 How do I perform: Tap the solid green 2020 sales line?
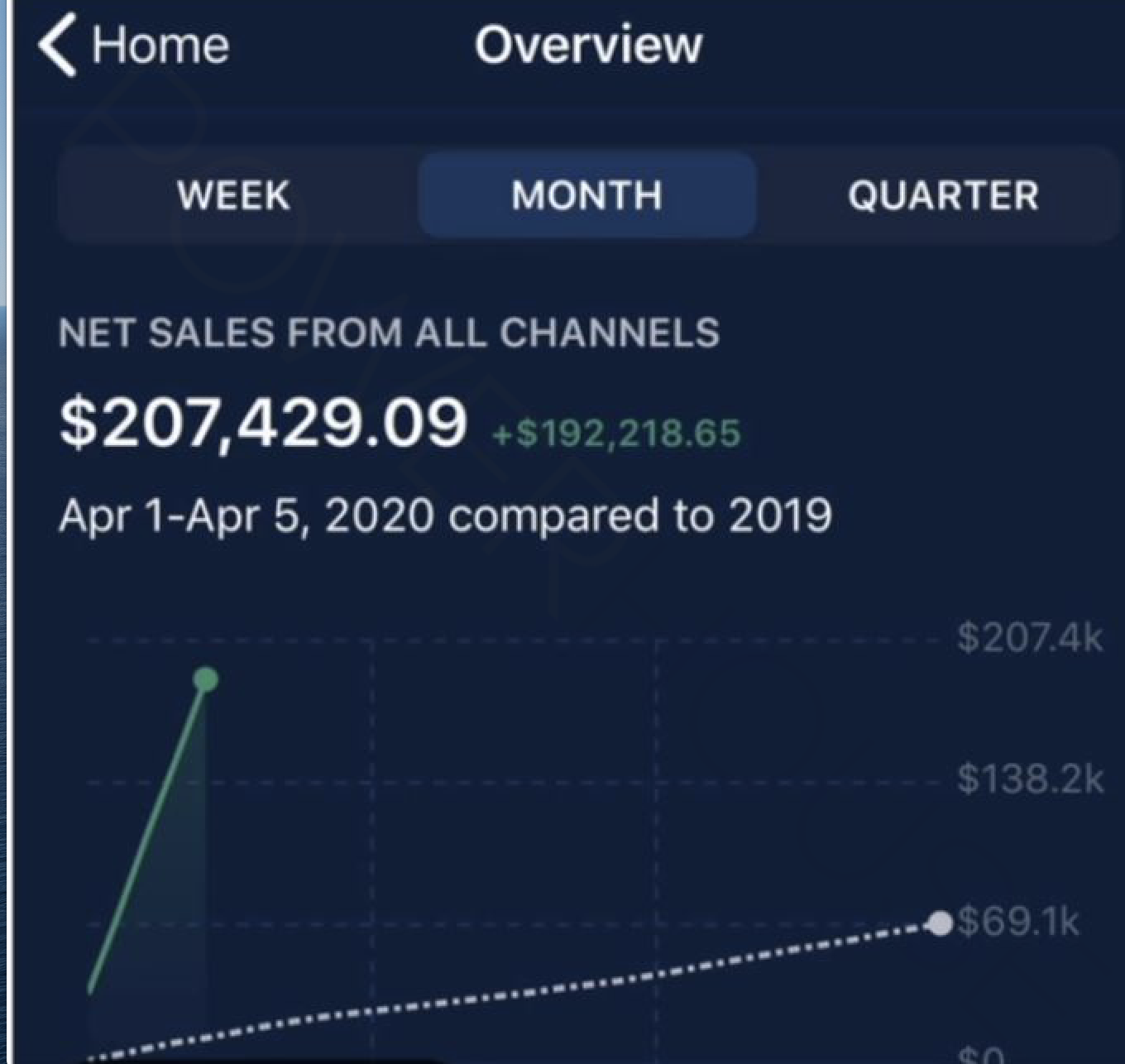click(147, 836)
